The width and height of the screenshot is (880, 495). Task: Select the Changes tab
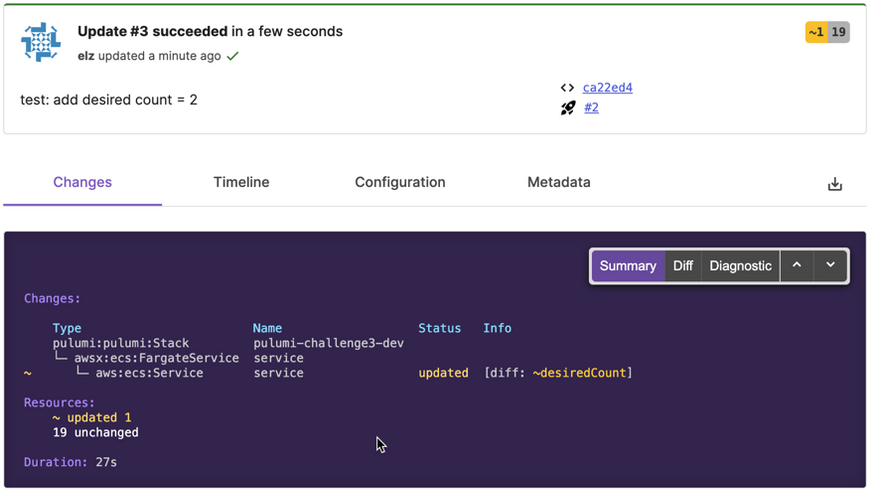click(82, 182)
